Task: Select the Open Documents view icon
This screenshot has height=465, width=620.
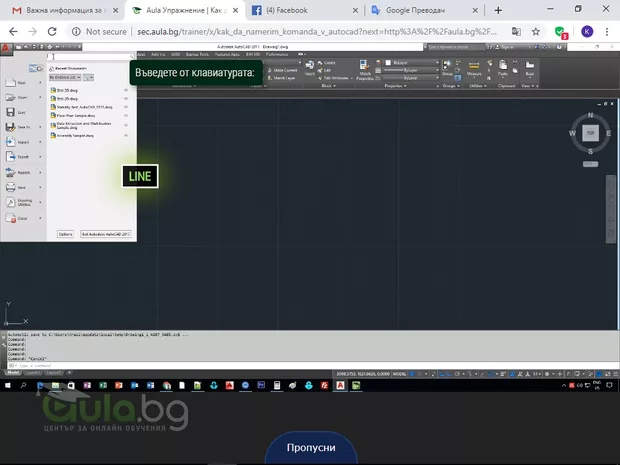Action: (40, 68)
